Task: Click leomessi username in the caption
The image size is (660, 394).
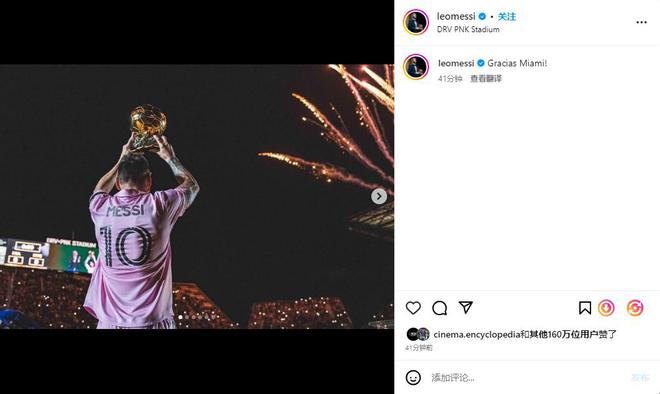Action: click(x=456, y=63)
